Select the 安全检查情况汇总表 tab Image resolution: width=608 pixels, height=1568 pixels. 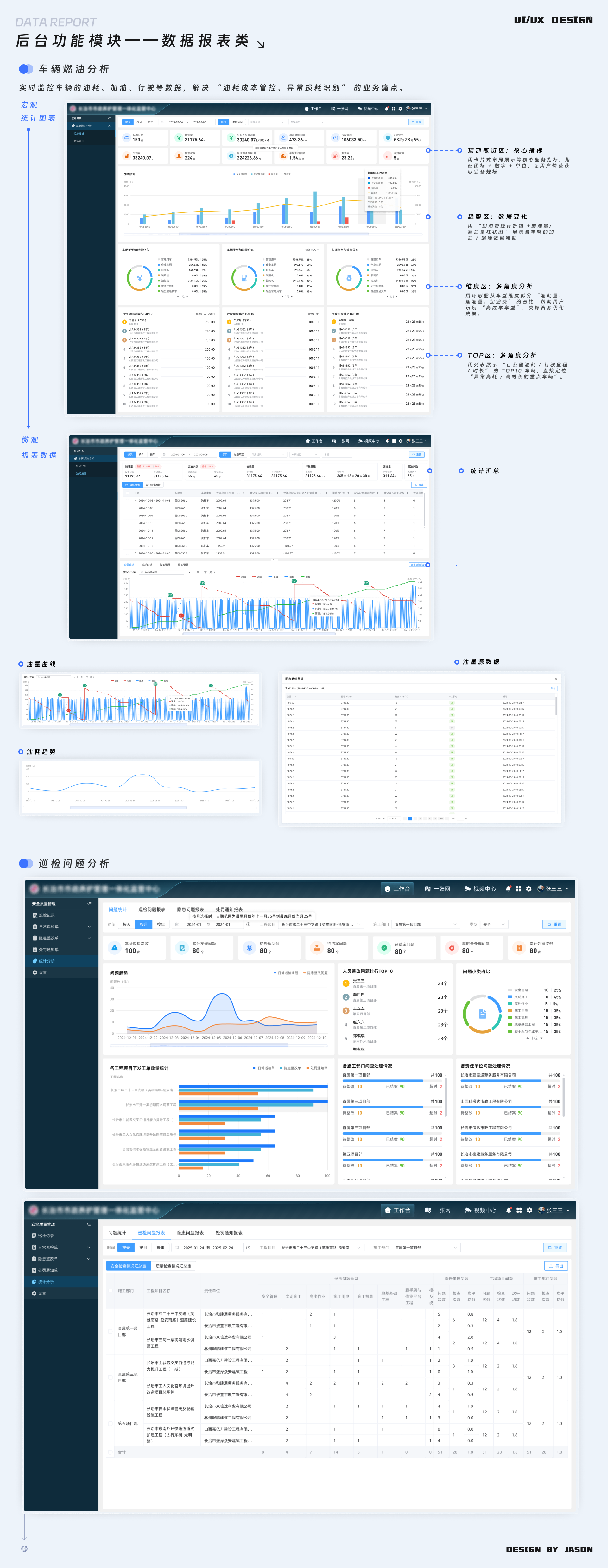pyautogui.click(x=129, y=1266)
